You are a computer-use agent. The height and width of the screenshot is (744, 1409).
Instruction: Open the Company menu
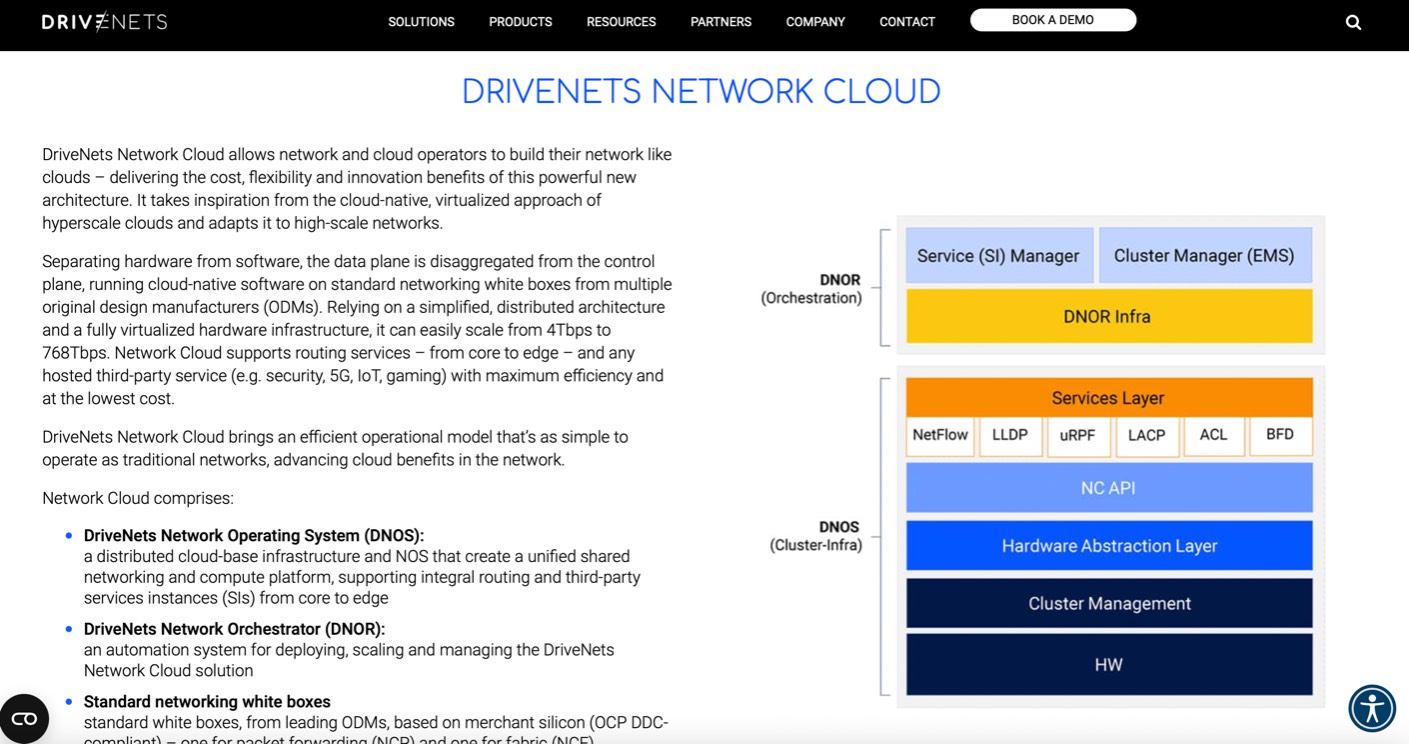point(815,22)
